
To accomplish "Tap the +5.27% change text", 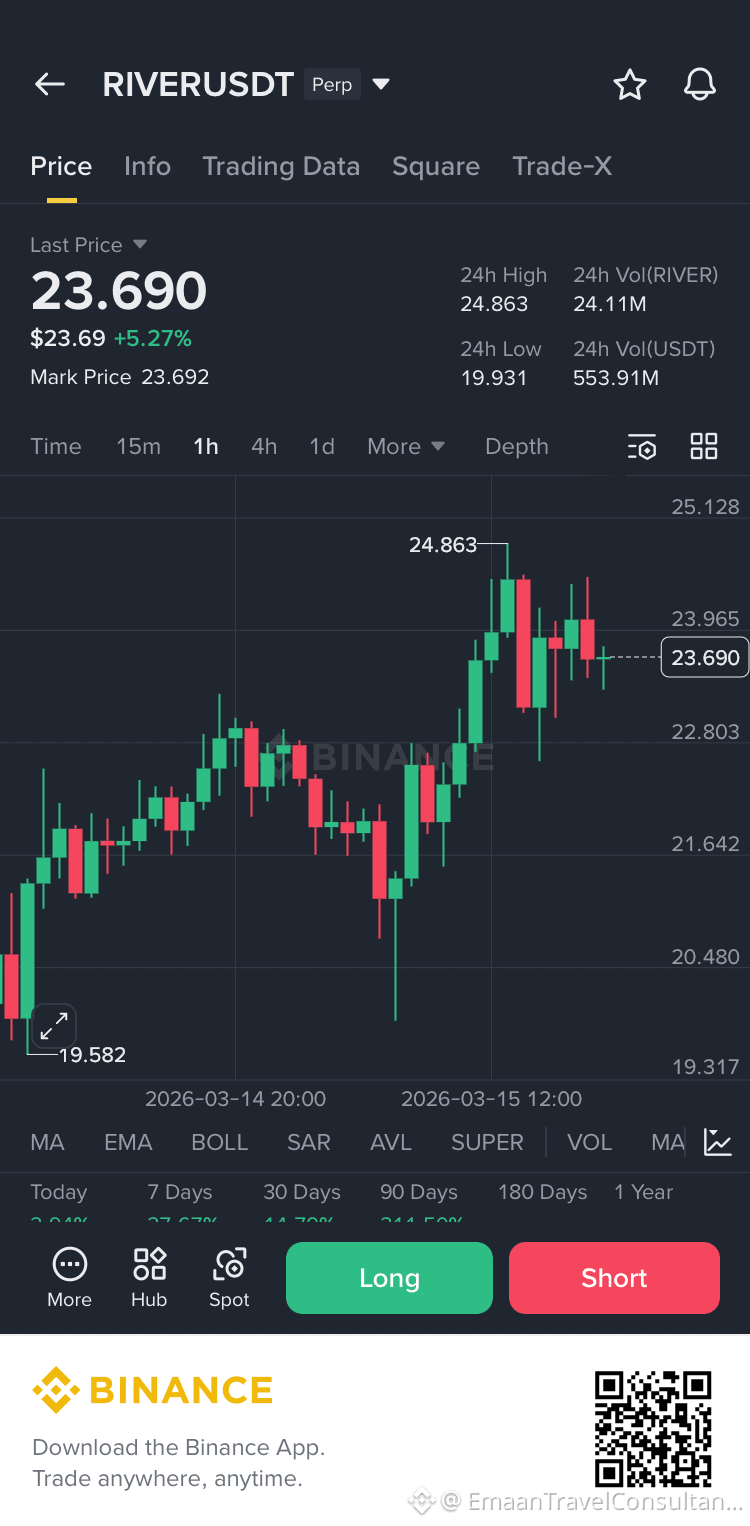I will click(152, 338).
